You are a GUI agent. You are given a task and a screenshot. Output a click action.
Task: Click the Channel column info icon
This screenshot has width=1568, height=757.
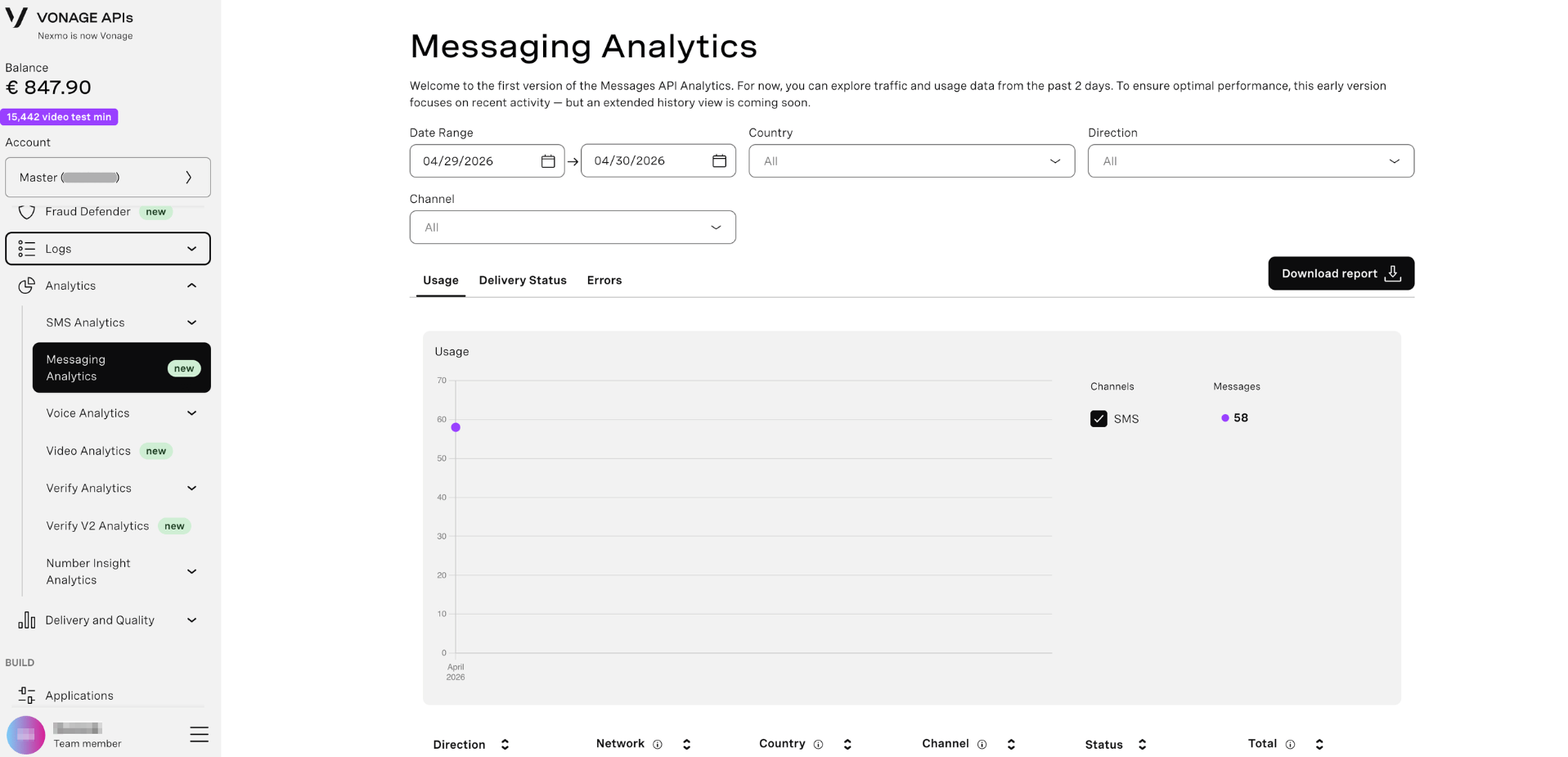click(x=982, y=745)
